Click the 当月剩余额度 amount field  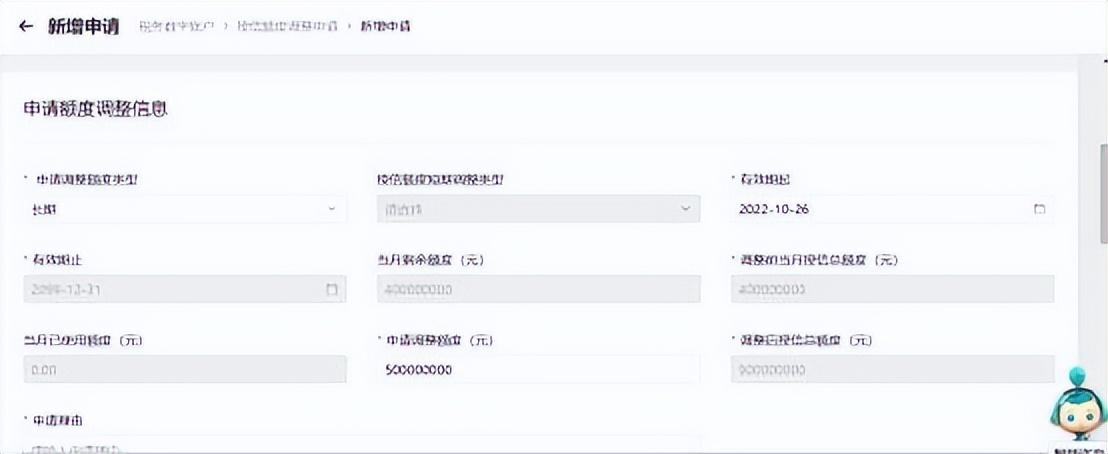click(x=538, y=289)
